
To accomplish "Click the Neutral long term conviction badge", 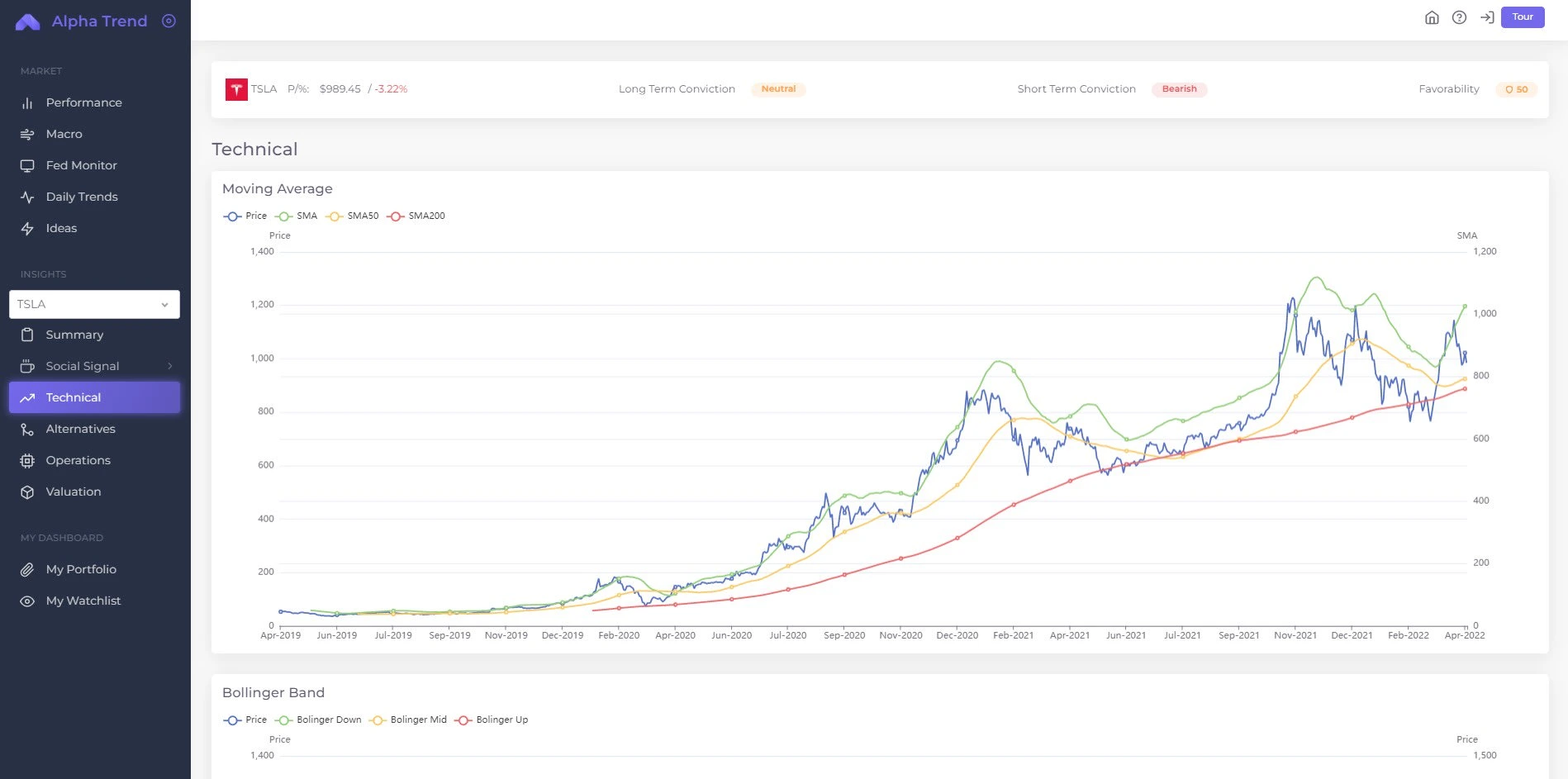I will tap(778, 89).
